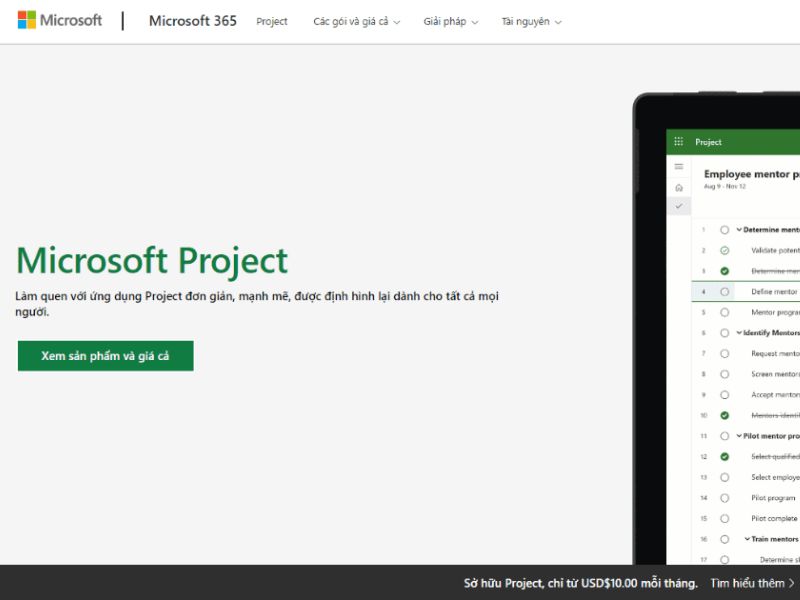The width and height of the screenshot is (800, 600).
Task: Click the Microsoft logo
Action: (x=60, y=20)
